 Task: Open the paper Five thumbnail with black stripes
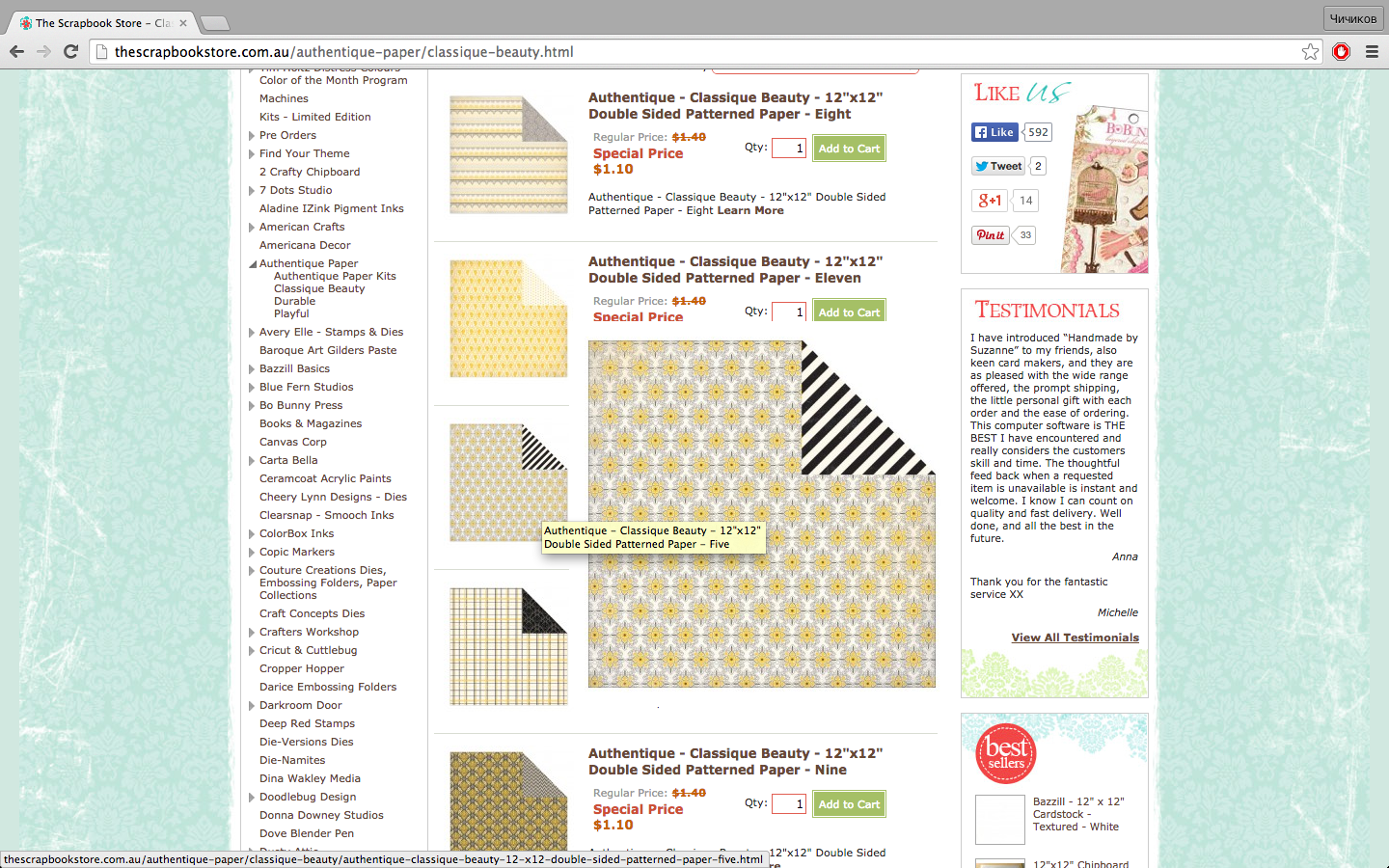[x=508, y=482]
